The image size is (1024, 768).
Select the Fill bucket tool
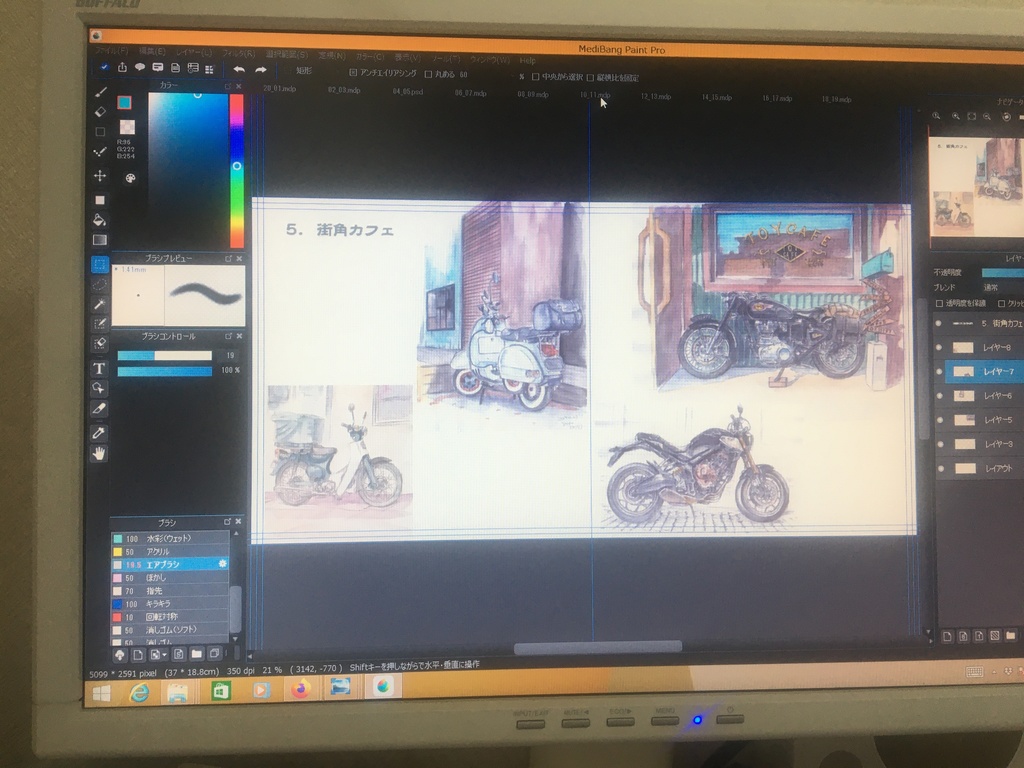[x=99, y=219]
